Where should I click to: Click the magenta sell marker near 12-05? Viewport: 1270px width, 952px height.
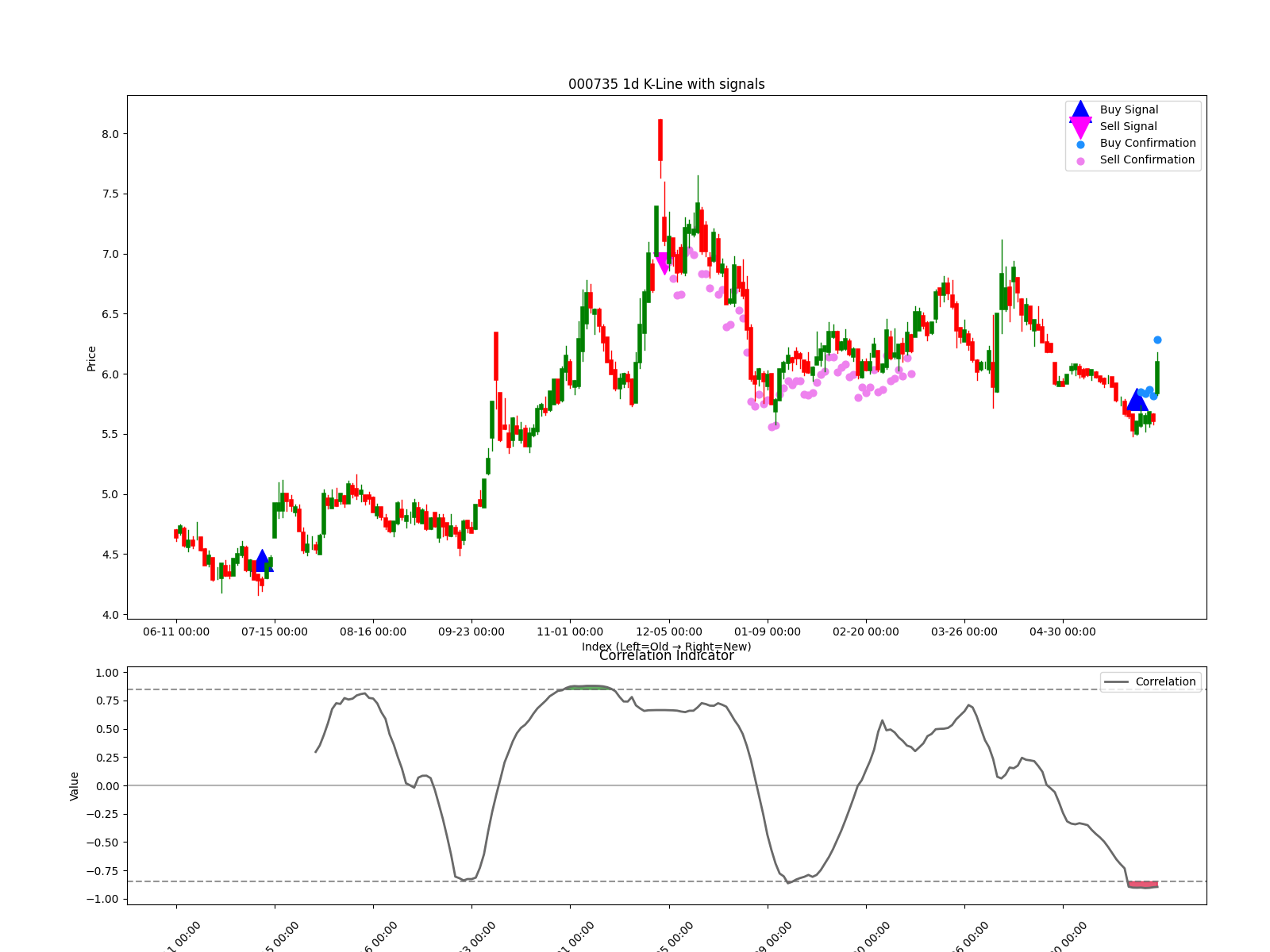click(x=663, y=264)
